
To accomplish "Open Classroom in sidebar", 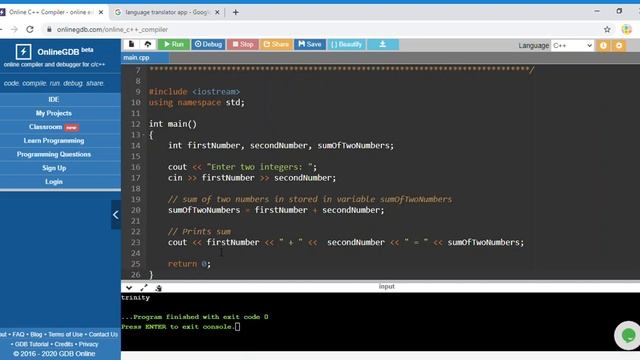I will coord(54,127).
